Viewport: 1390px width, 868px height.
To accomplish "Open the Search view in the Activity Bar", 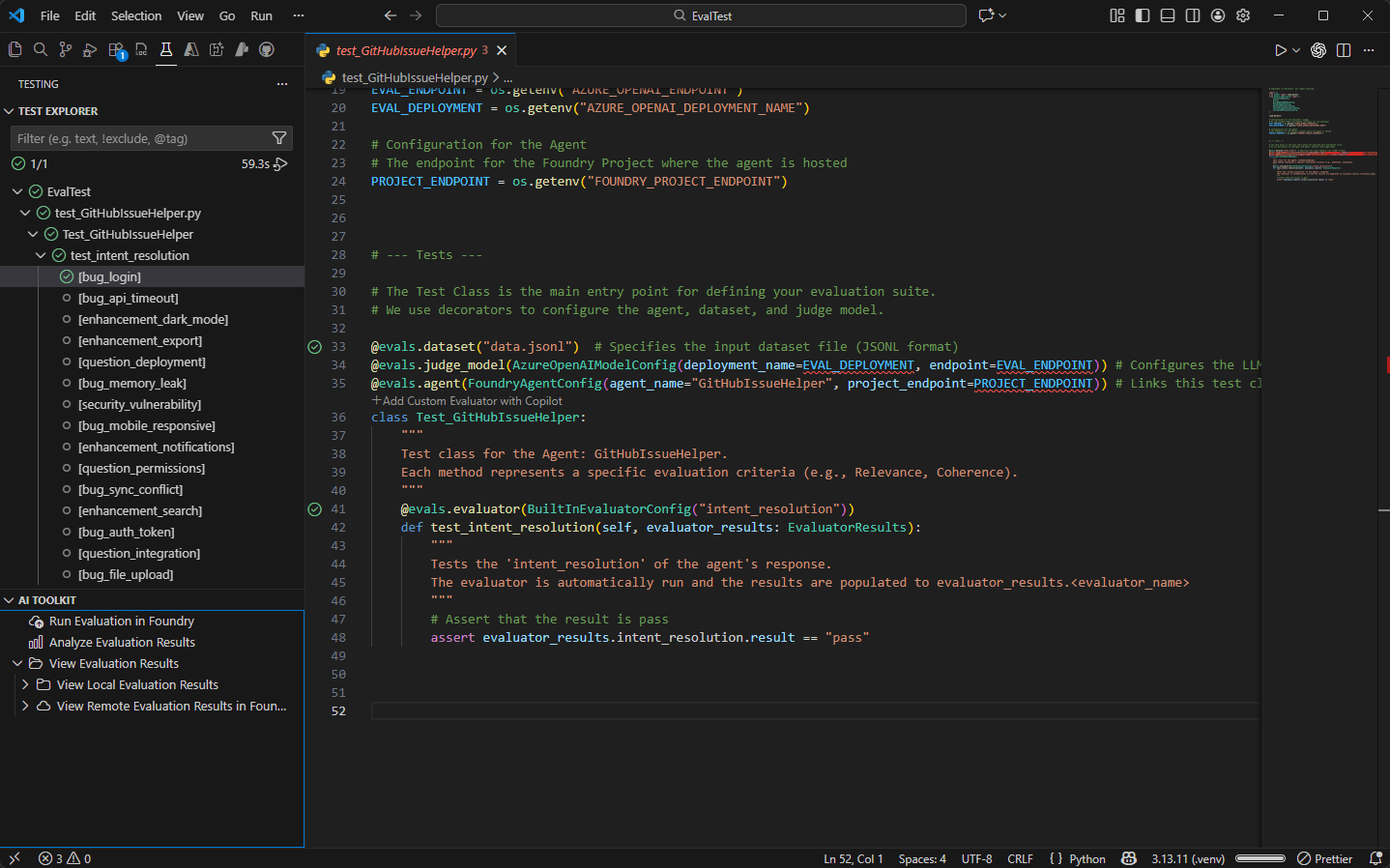I will 43,49.
